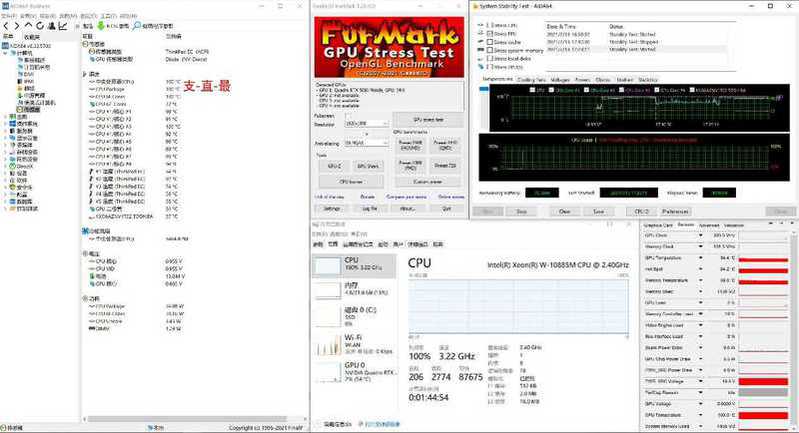Click the FurMark Quit button
This screenshot has width=799, height=433.
(446, 208)
